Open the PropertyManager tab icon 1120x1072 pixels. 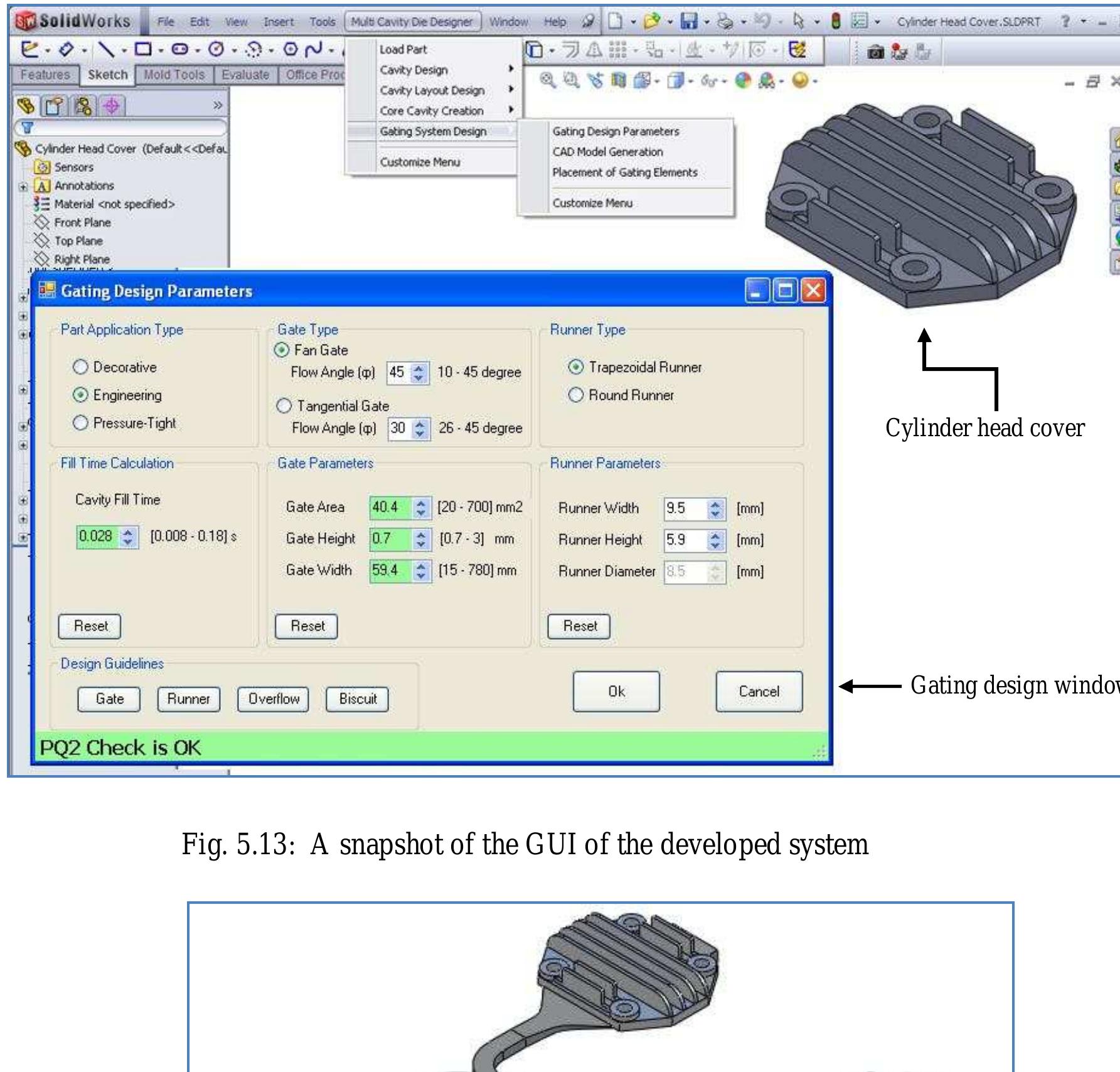(x=54, y=106)
